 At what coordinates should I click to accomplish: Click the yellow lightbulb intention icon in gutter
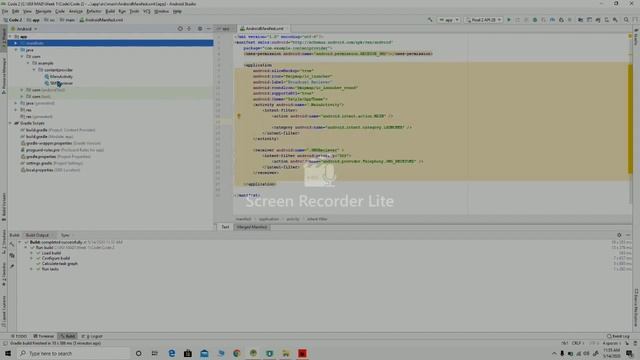click(x=239, y=116)
